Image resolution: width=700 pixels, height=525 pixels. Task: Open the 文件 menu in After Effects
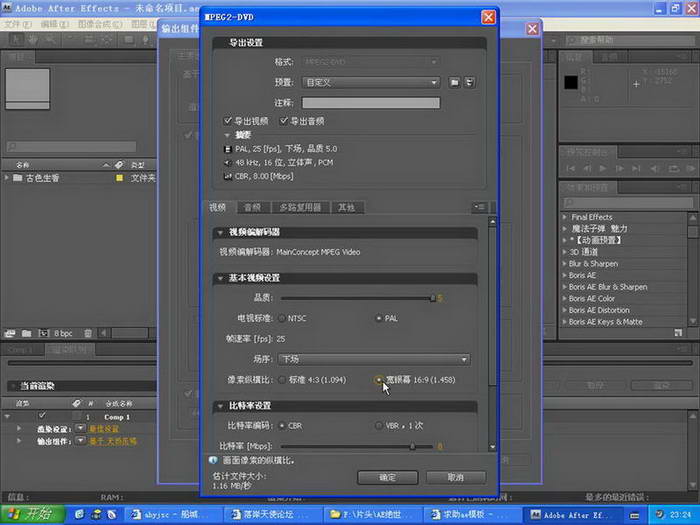click(x=18, y=24)
